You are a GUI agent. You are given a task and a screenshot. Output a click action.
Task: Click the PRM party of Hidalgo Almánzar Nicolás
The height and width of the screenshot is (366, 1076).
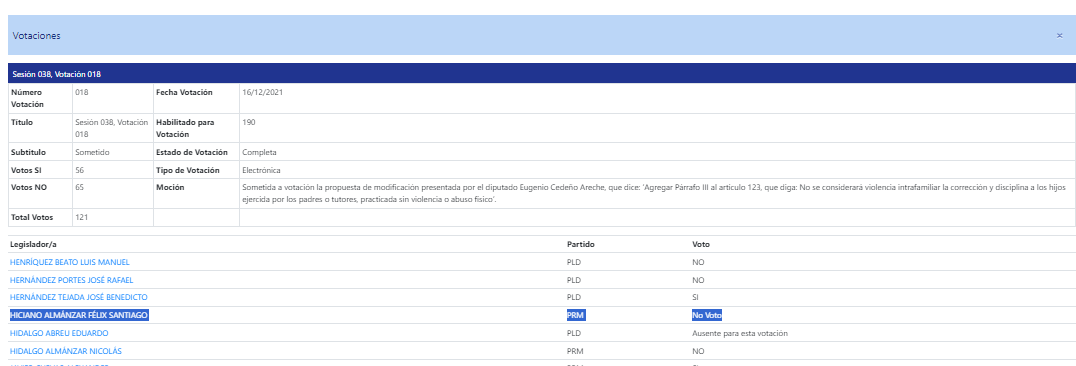[575, 351]
